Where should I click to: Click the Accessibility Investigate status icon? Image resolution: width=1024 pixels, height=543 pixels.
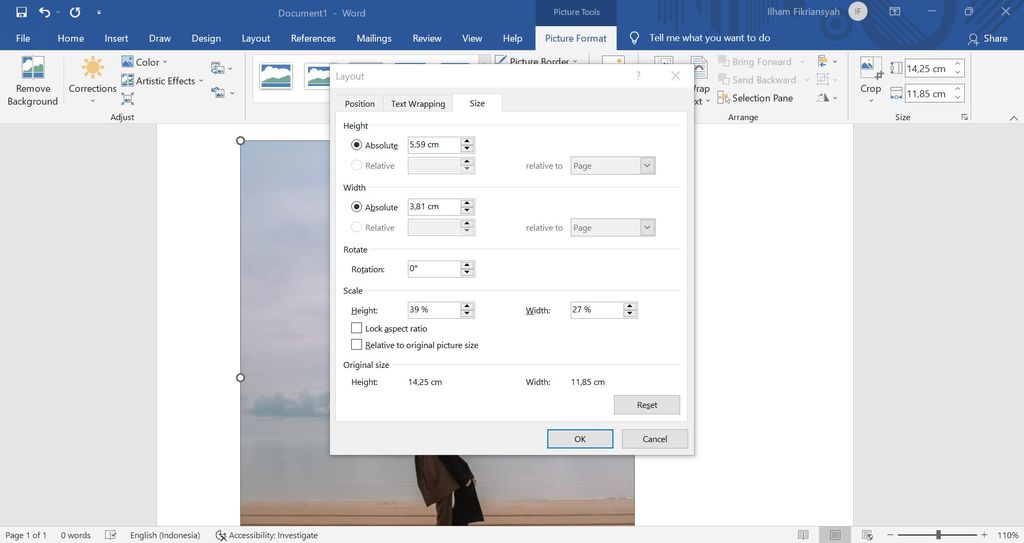221,535
